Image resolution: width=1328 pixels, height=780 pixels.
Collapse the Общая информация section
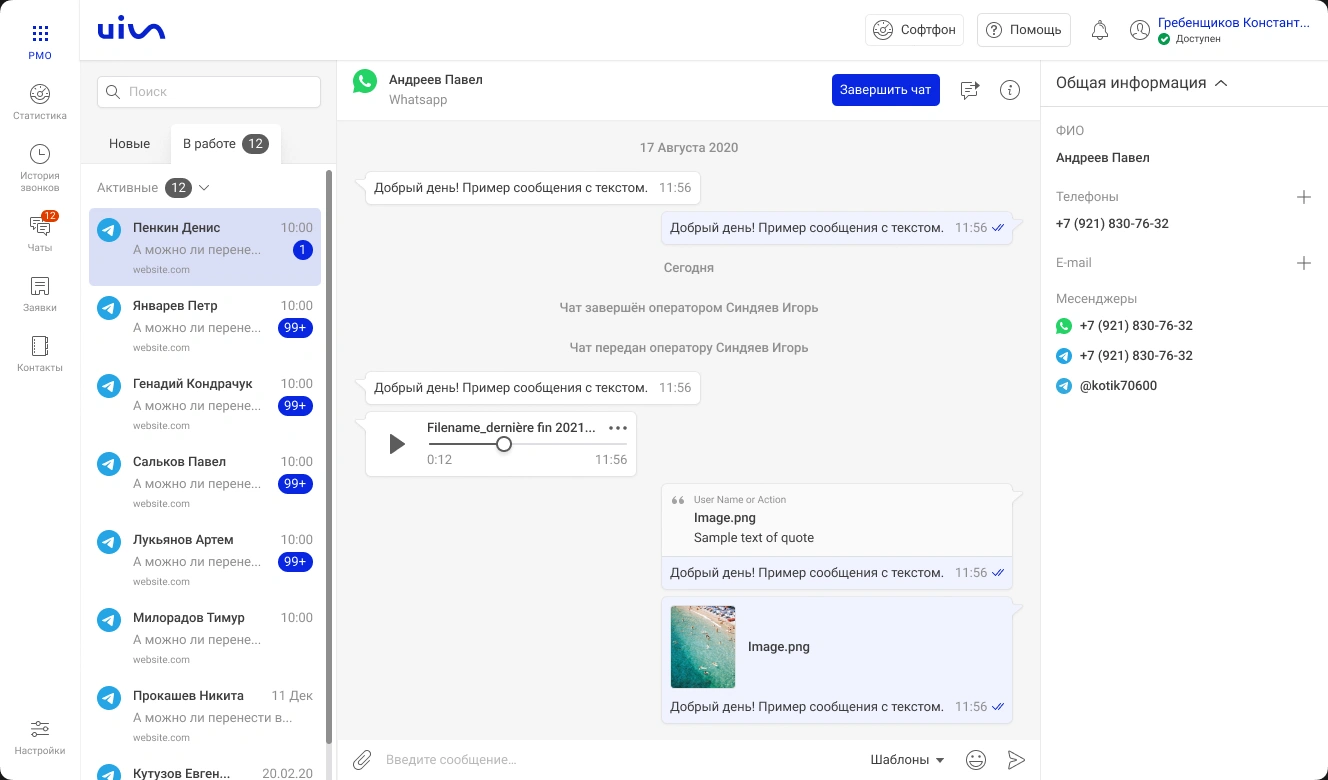[1221, 83]
